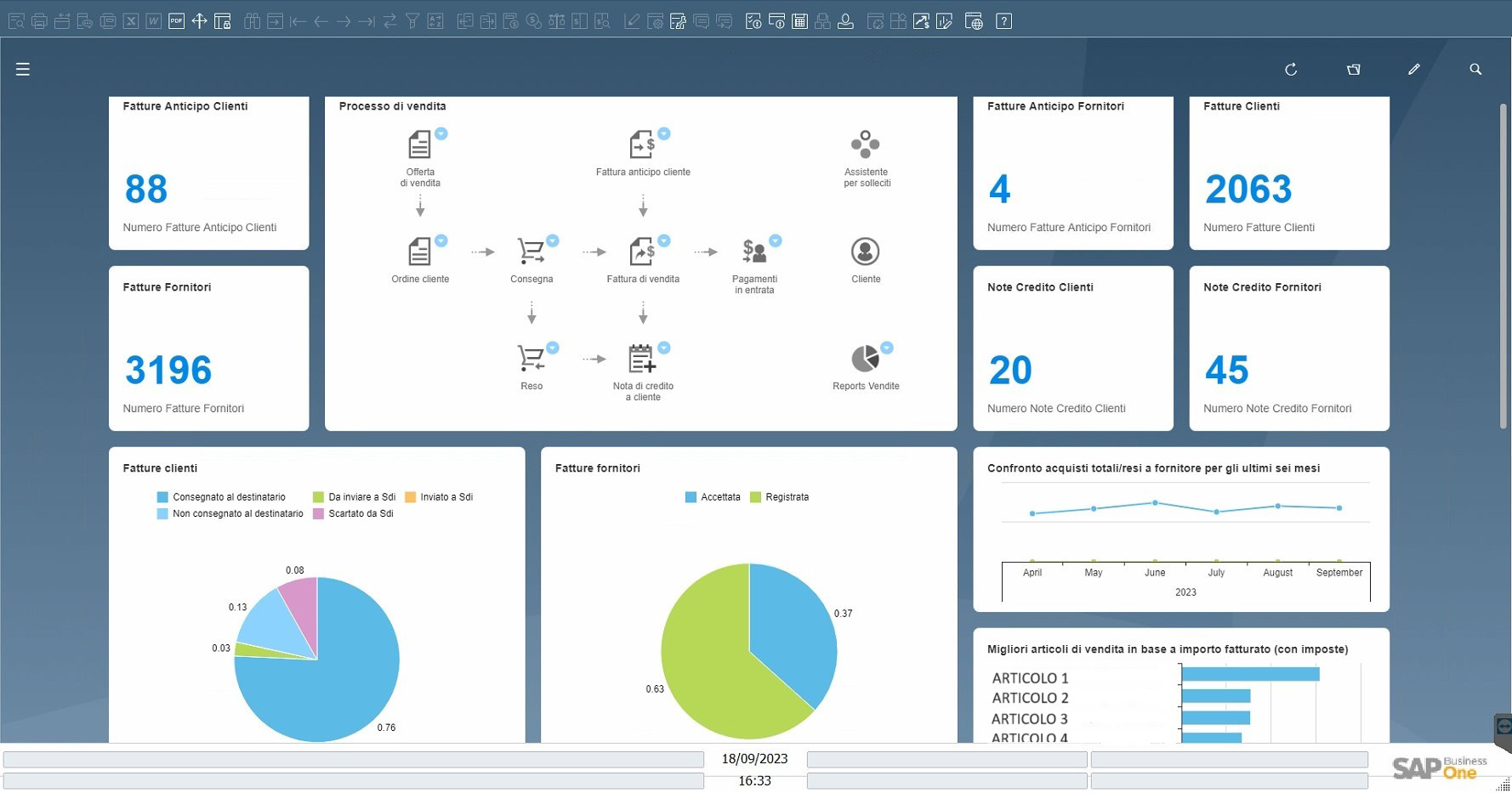Export to Microsoft Word in the toolbar
Screen dimensions: 1512x793
(154, 21)
